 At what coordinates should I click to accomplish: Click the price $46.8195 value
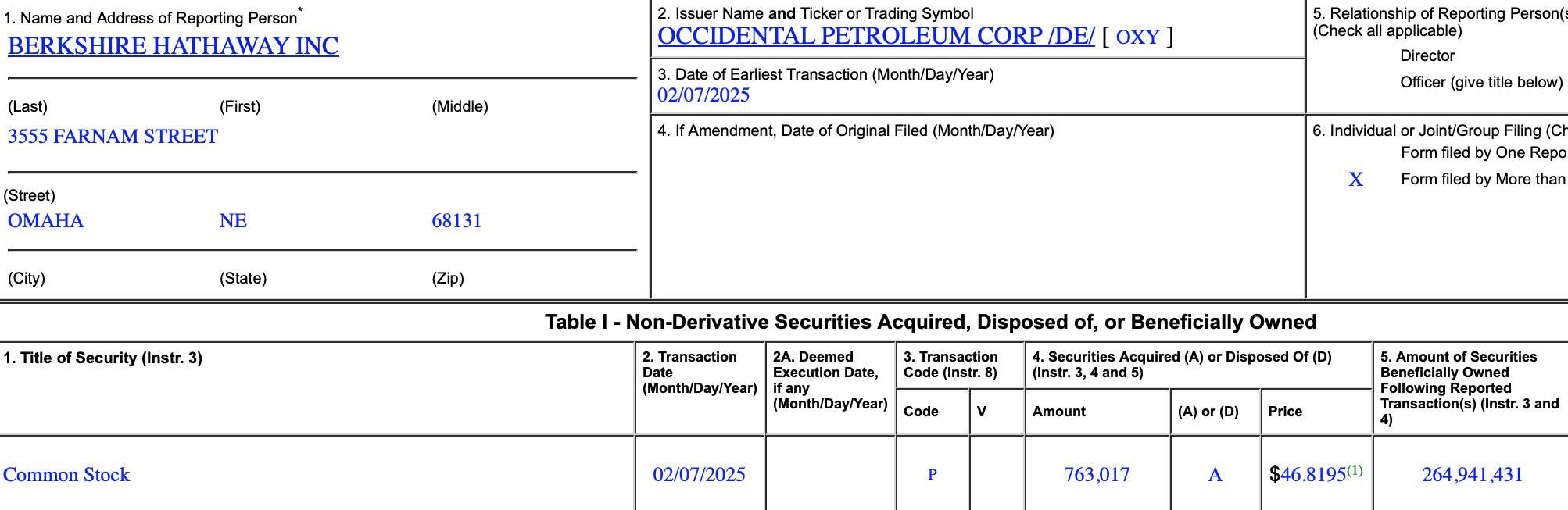[x=1308, y=475]
